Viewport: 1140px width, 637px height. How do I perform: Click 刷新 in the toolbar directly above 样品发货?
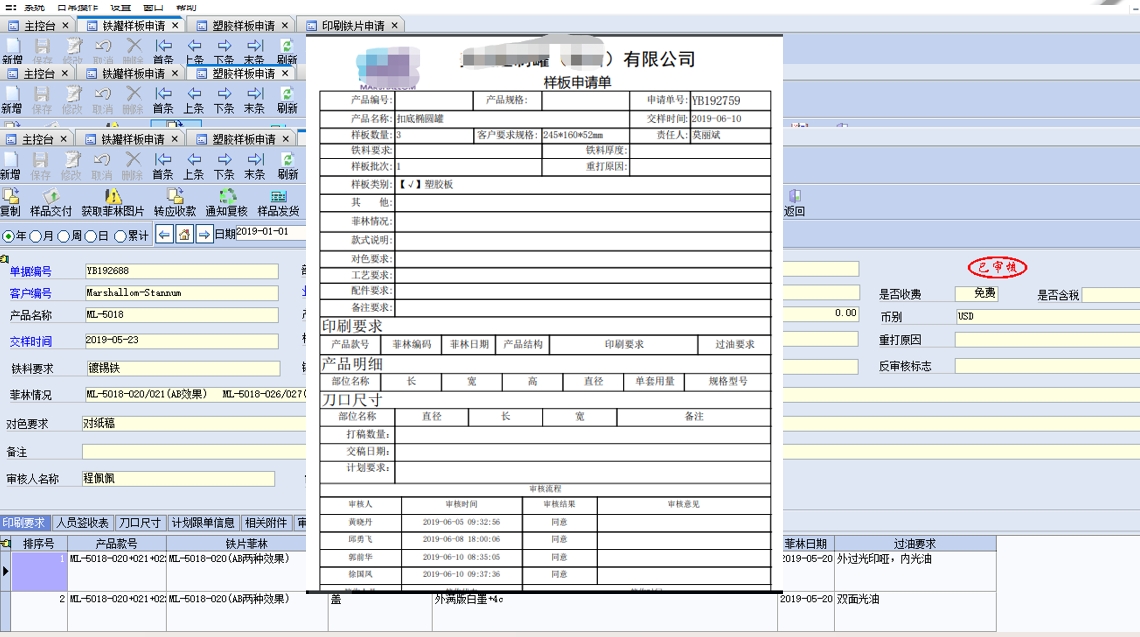[288, 166]
